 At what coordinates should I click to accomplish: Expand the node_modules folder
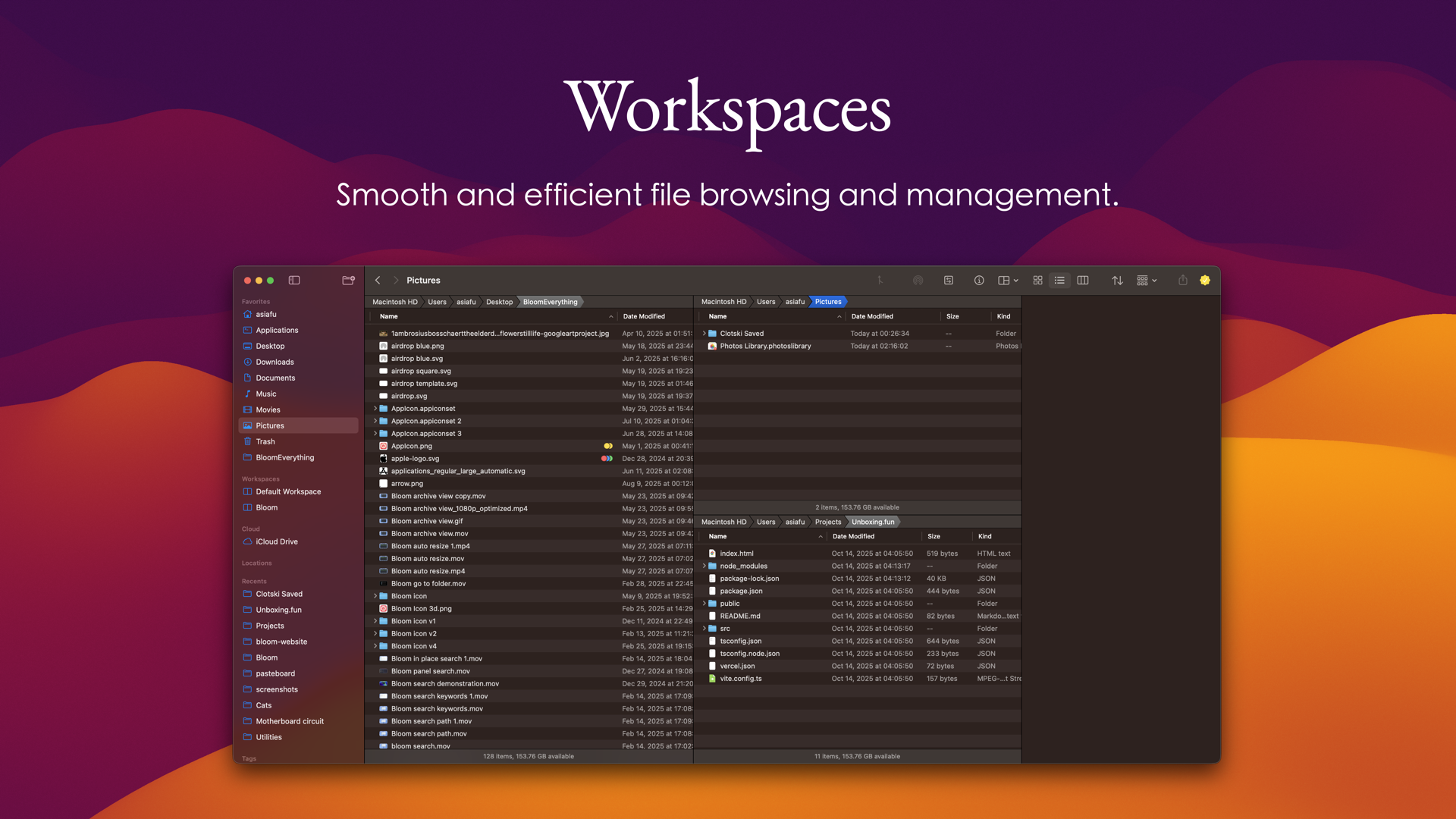tap(704, 566)
